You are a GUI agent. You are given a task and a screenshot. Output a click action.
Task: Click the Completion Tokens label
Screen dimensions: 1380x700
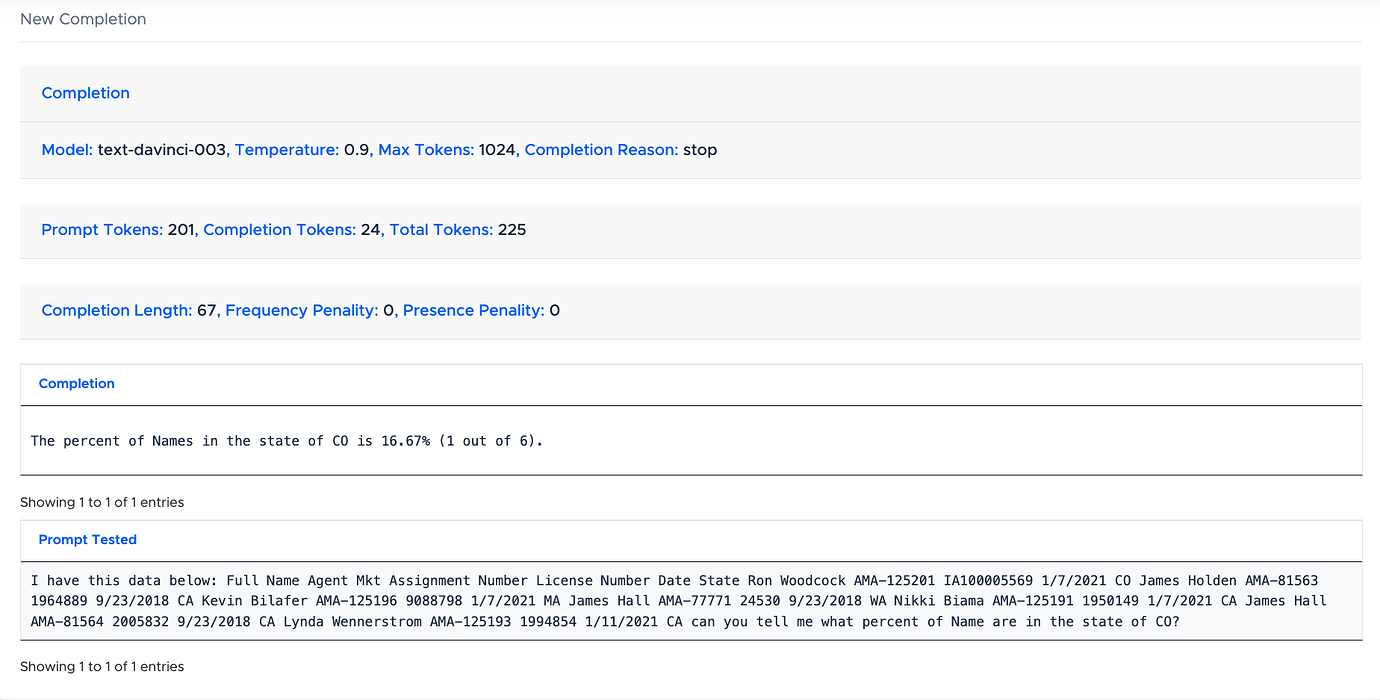278,229
